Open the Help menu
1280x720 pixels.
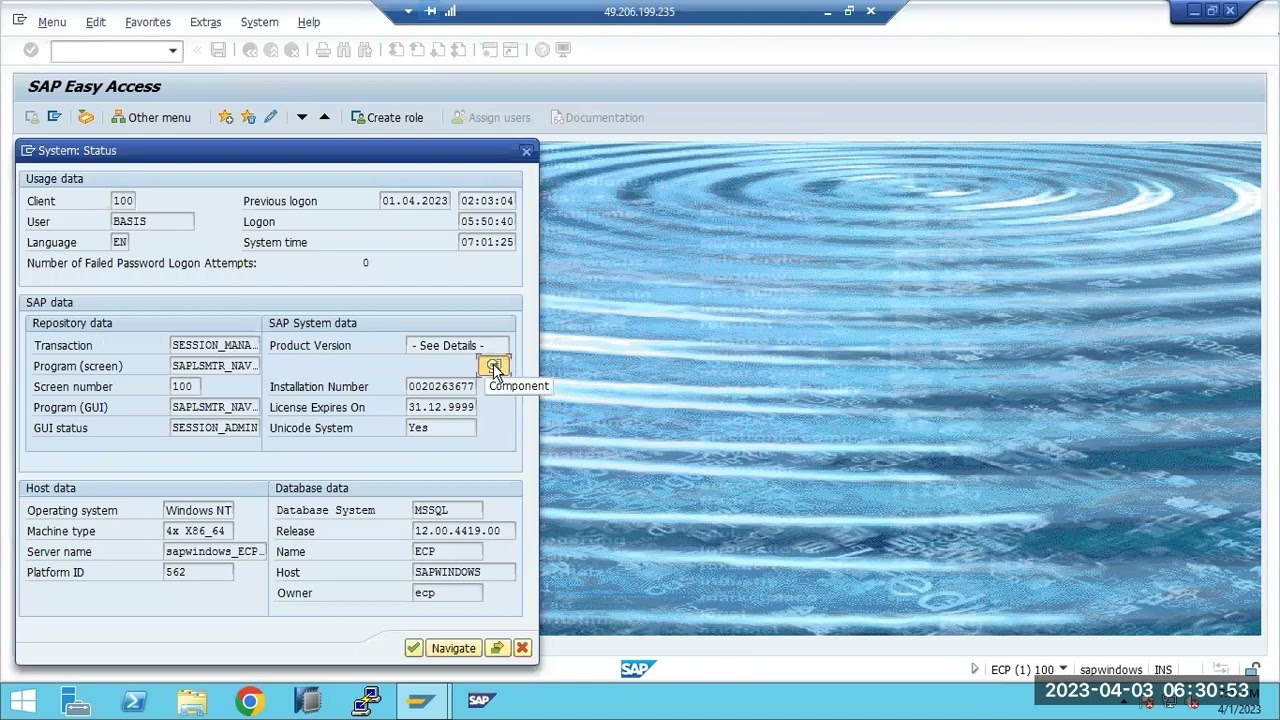(309, 22)
